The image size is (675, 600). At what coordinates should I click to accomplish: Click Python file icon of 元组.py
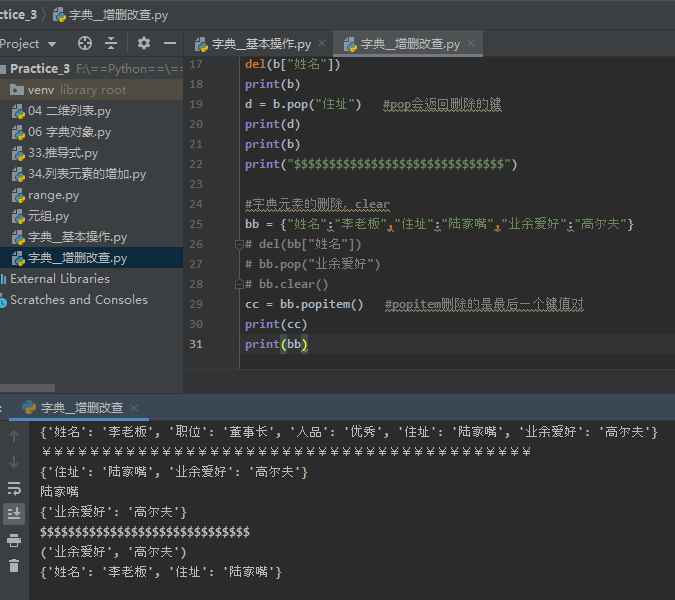[18, 216]
